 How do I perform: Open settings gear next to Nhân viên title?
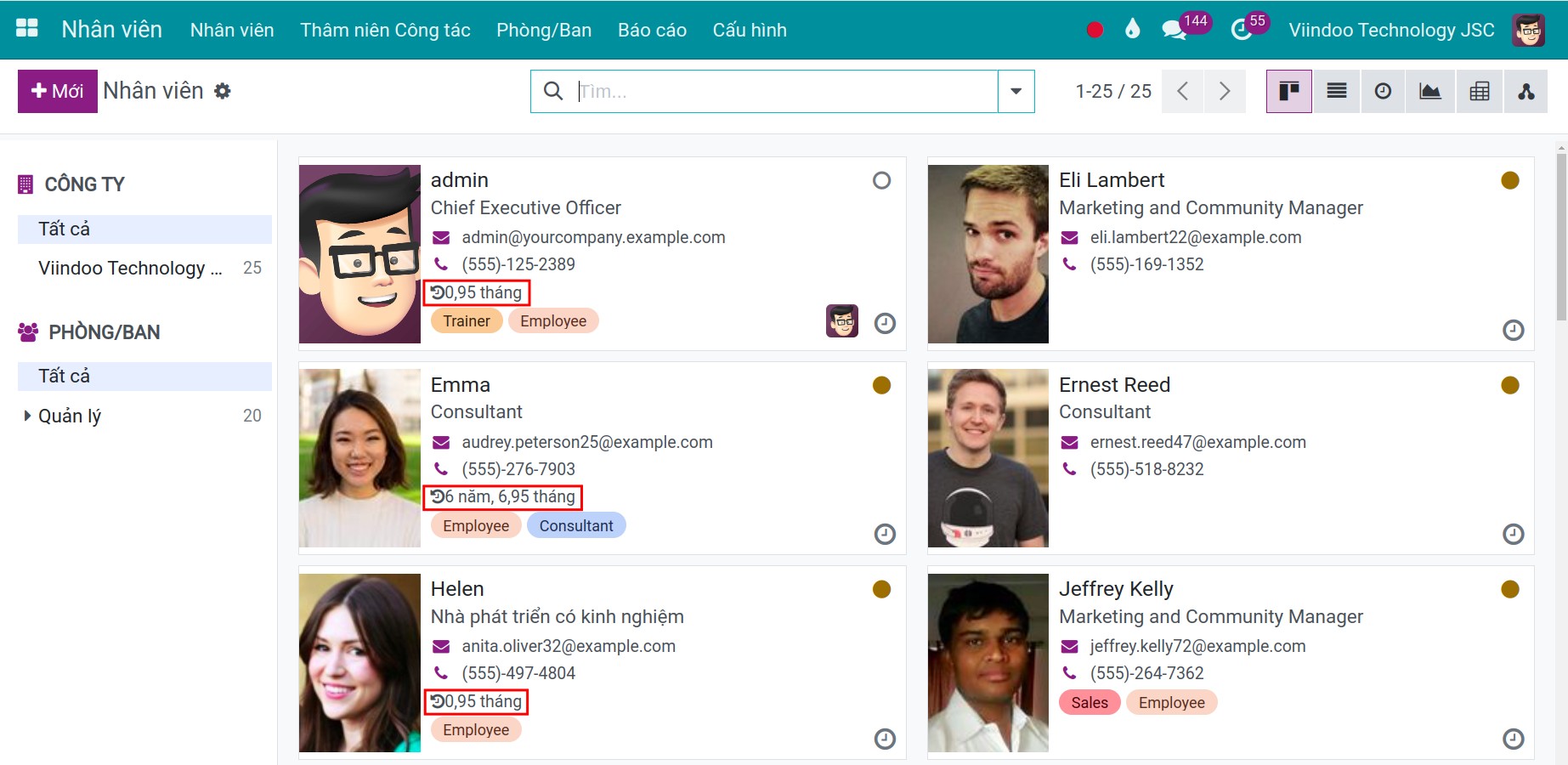tap(223, 91)
